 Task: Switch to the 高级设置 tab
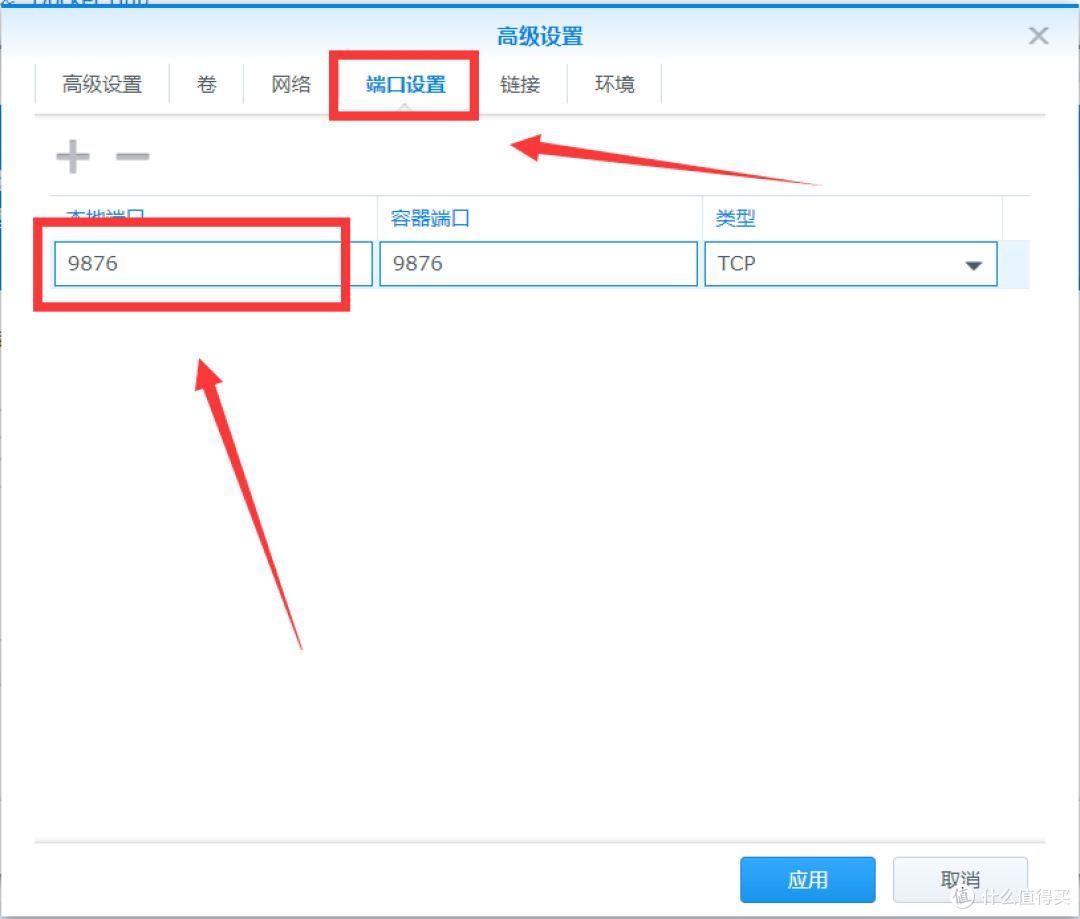(x=101, y=84)
